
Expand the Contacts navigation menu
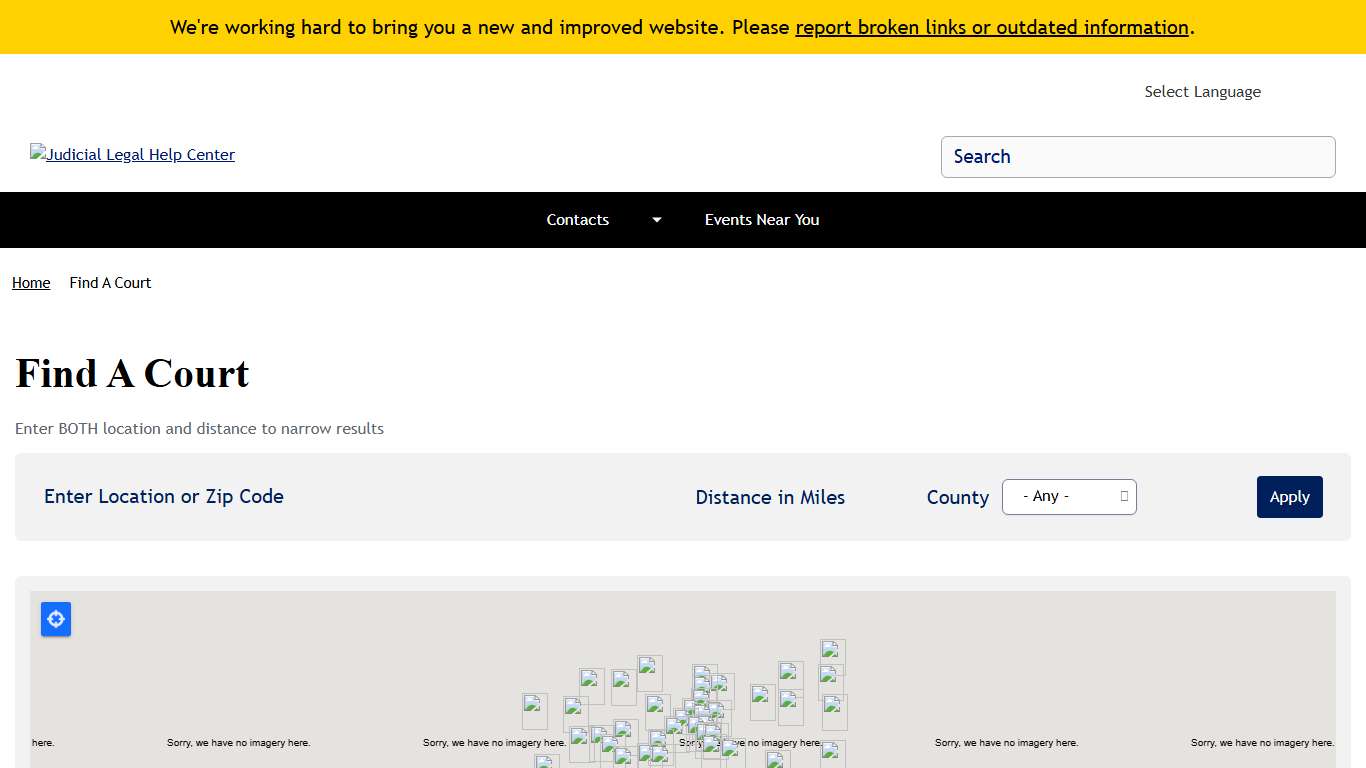coord(656,220)
